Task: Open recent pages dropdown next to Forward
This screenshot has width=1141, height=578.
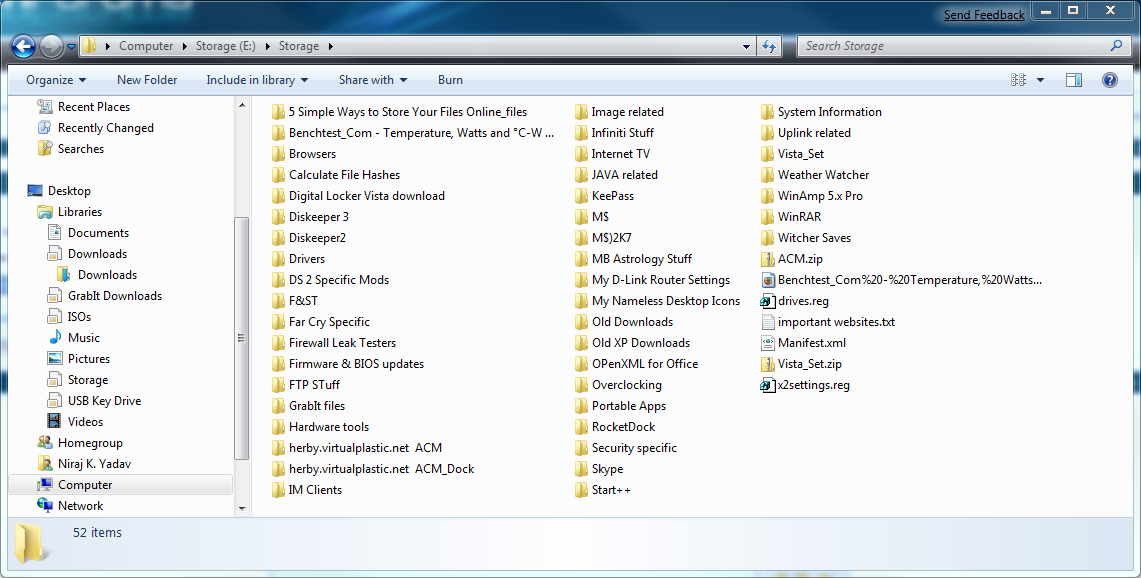Action: click(x=71, y=47)
